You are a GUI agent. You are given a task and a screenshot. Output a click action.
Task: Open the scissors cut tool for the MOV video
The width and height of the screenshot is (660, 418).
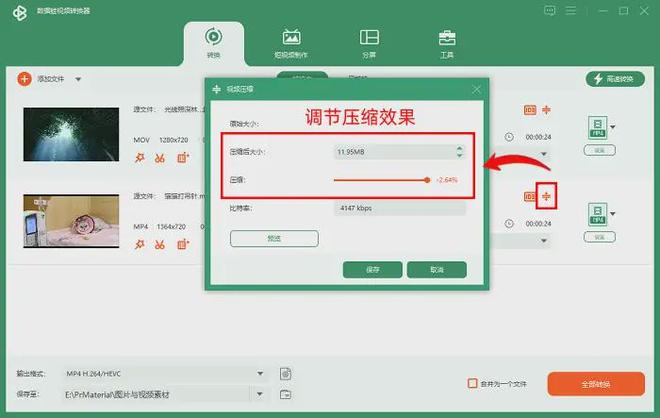(x=161, y=157)
